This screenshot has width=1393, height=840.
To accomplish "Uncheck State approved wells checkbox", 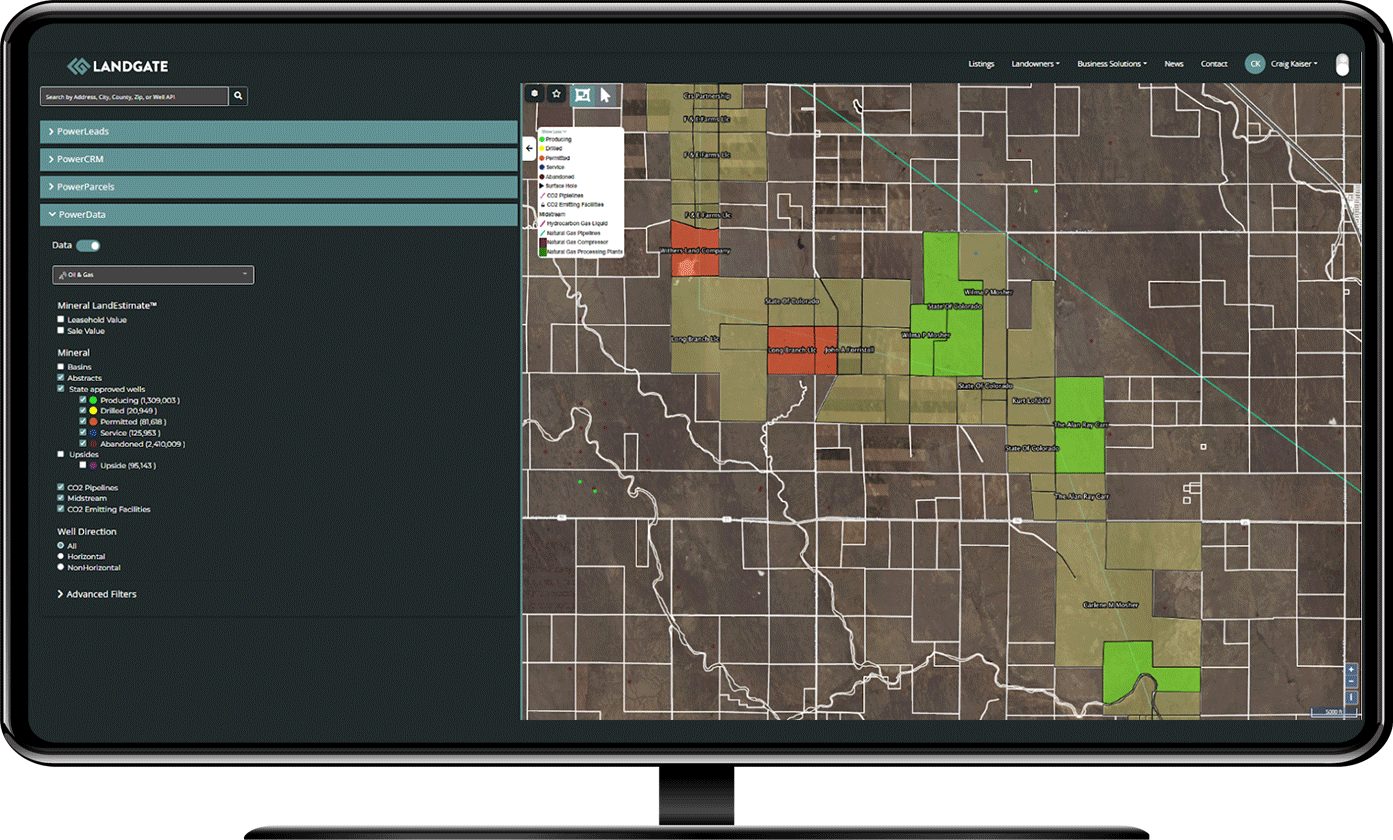I will click(x=61, y=389).
